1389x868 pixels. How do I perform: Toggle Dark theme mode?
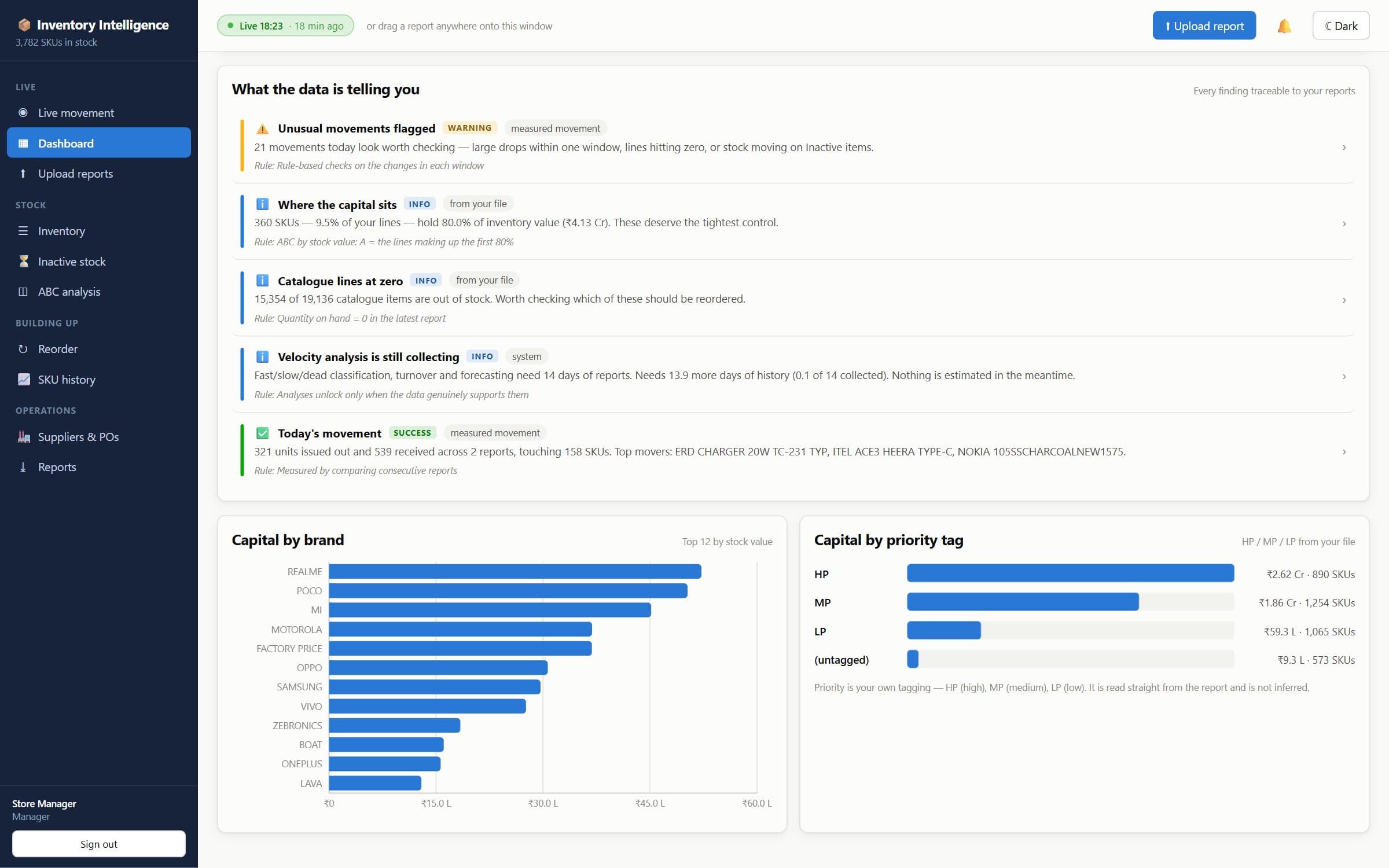[x=1340, y=26]
